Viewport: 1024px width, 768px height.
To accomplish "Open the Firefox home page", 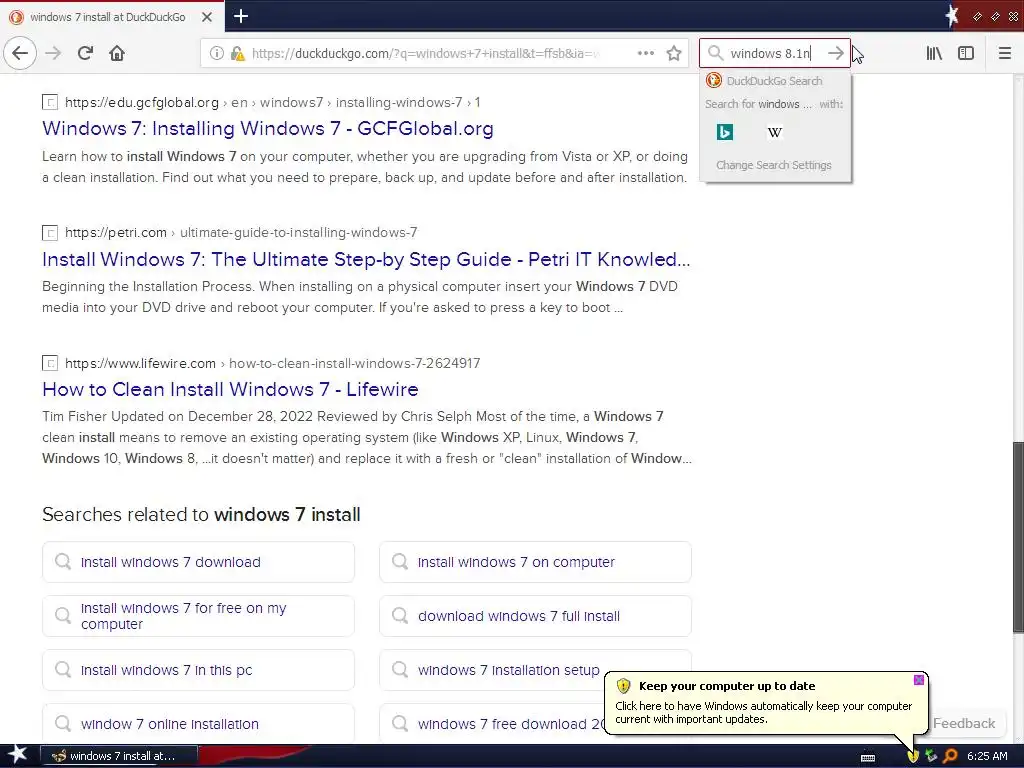I will click(117, 53).
